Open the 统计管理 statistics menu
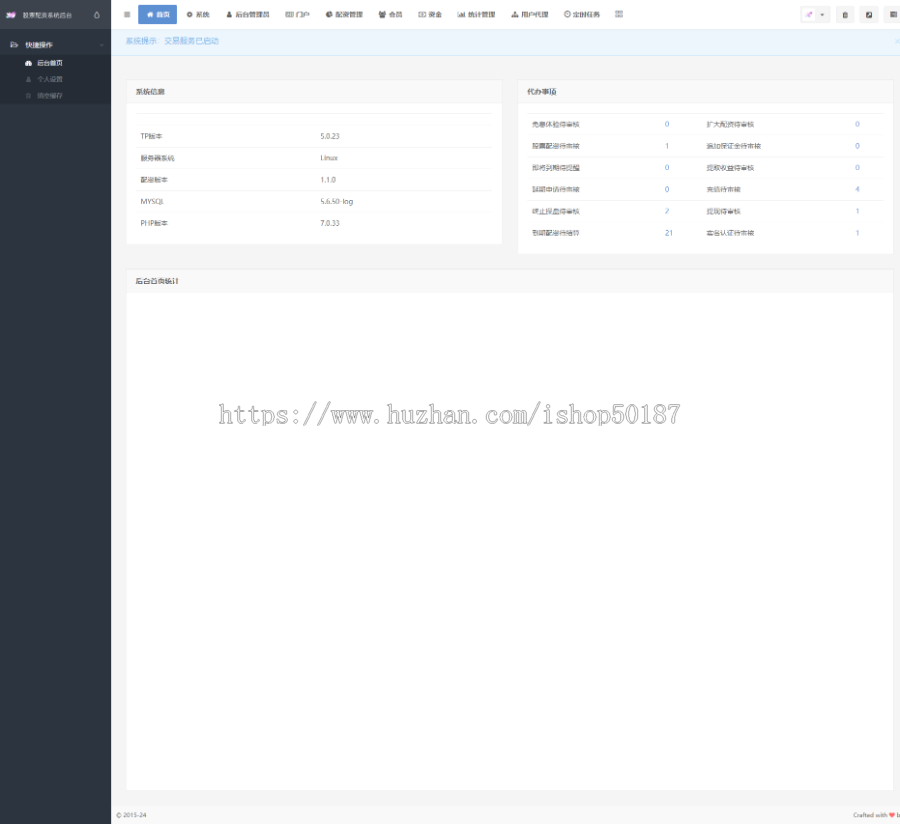 (x=476, y=14)
